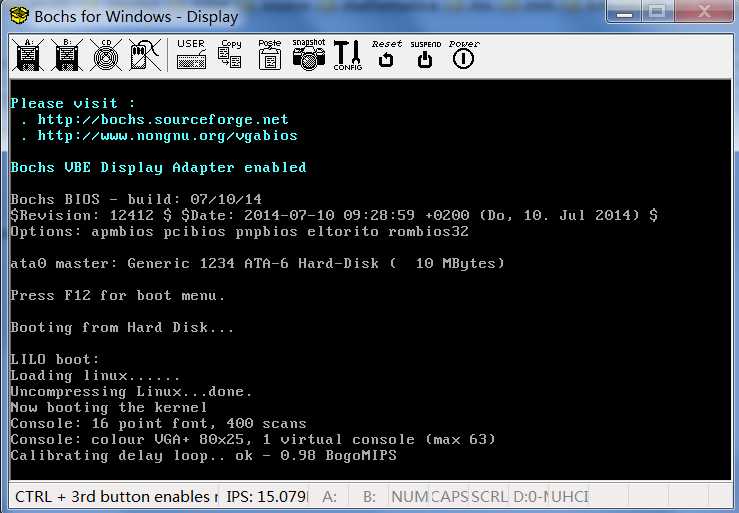The width and height of the screenshot is (739, 513).
Task: Take a snapshot with camera icon
Action: pos(309,55)
